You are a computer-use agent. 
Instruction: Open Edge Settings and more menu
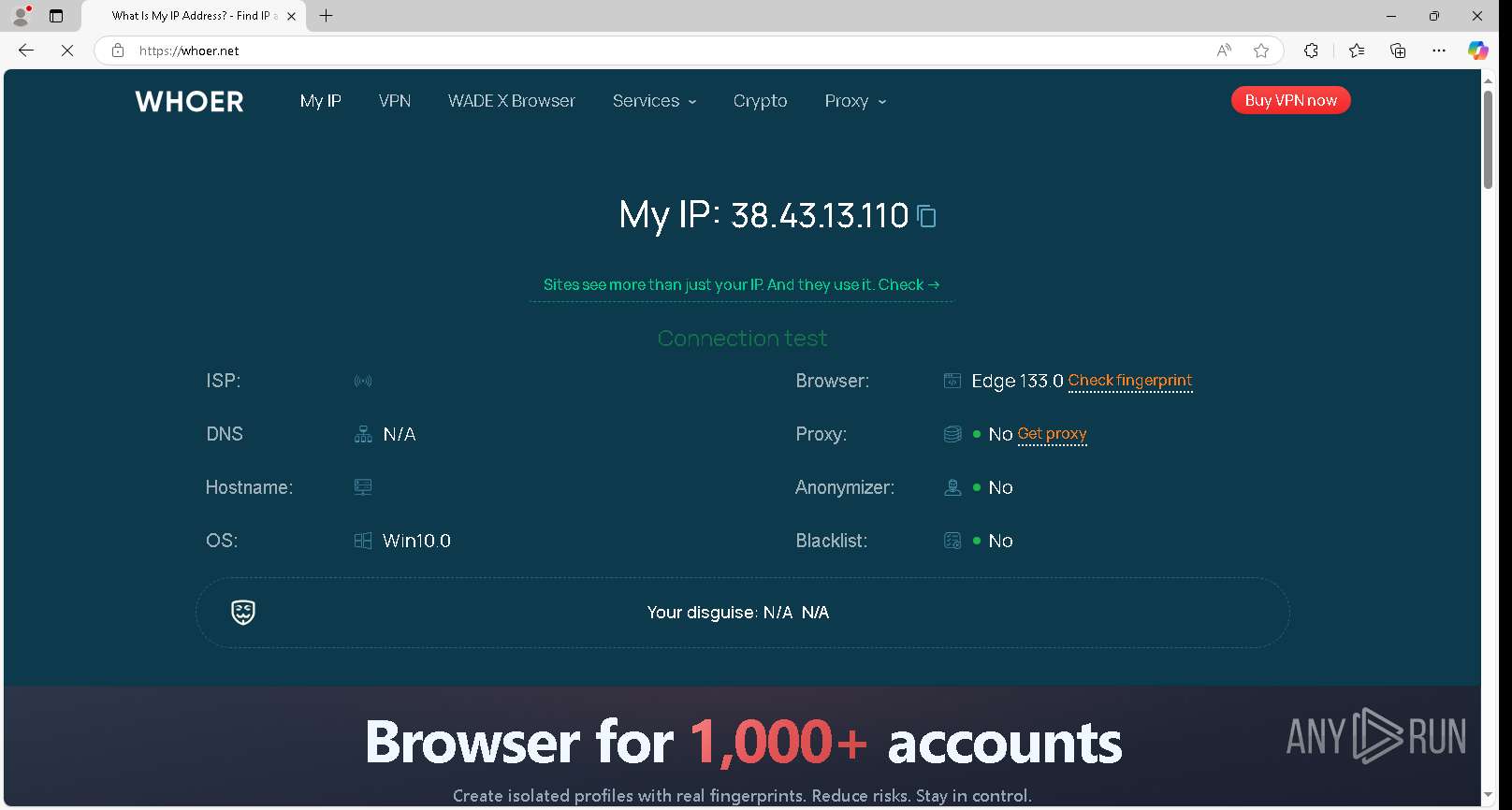click(1439, 51)
